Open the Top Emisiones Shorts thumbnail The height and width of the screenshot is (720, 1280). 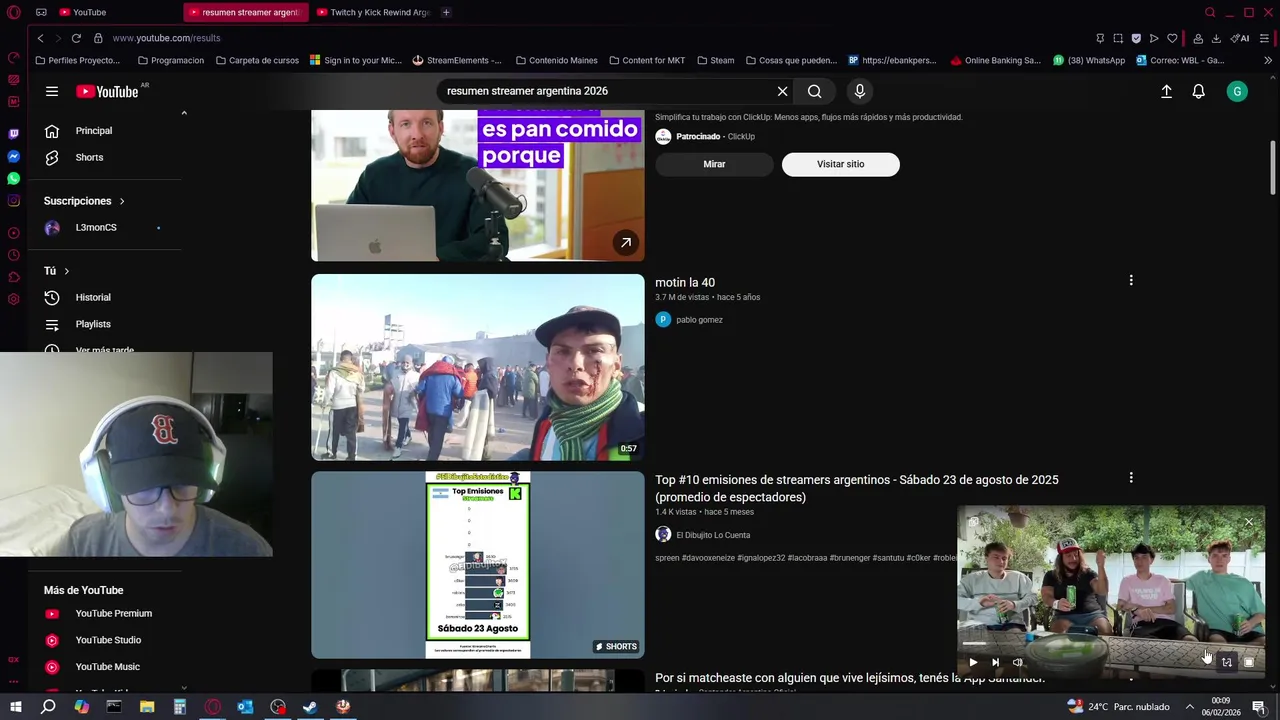pos(478,565)
